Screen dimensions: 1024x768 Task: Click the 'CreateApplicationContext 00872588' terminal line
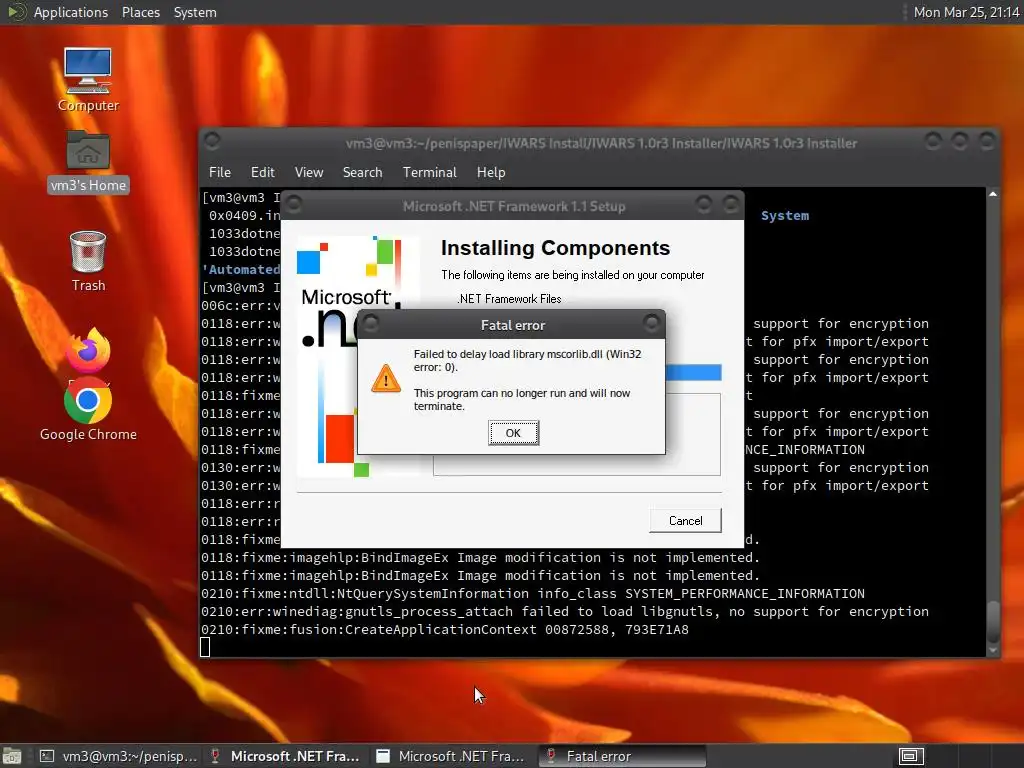click(x=445, y=630)
